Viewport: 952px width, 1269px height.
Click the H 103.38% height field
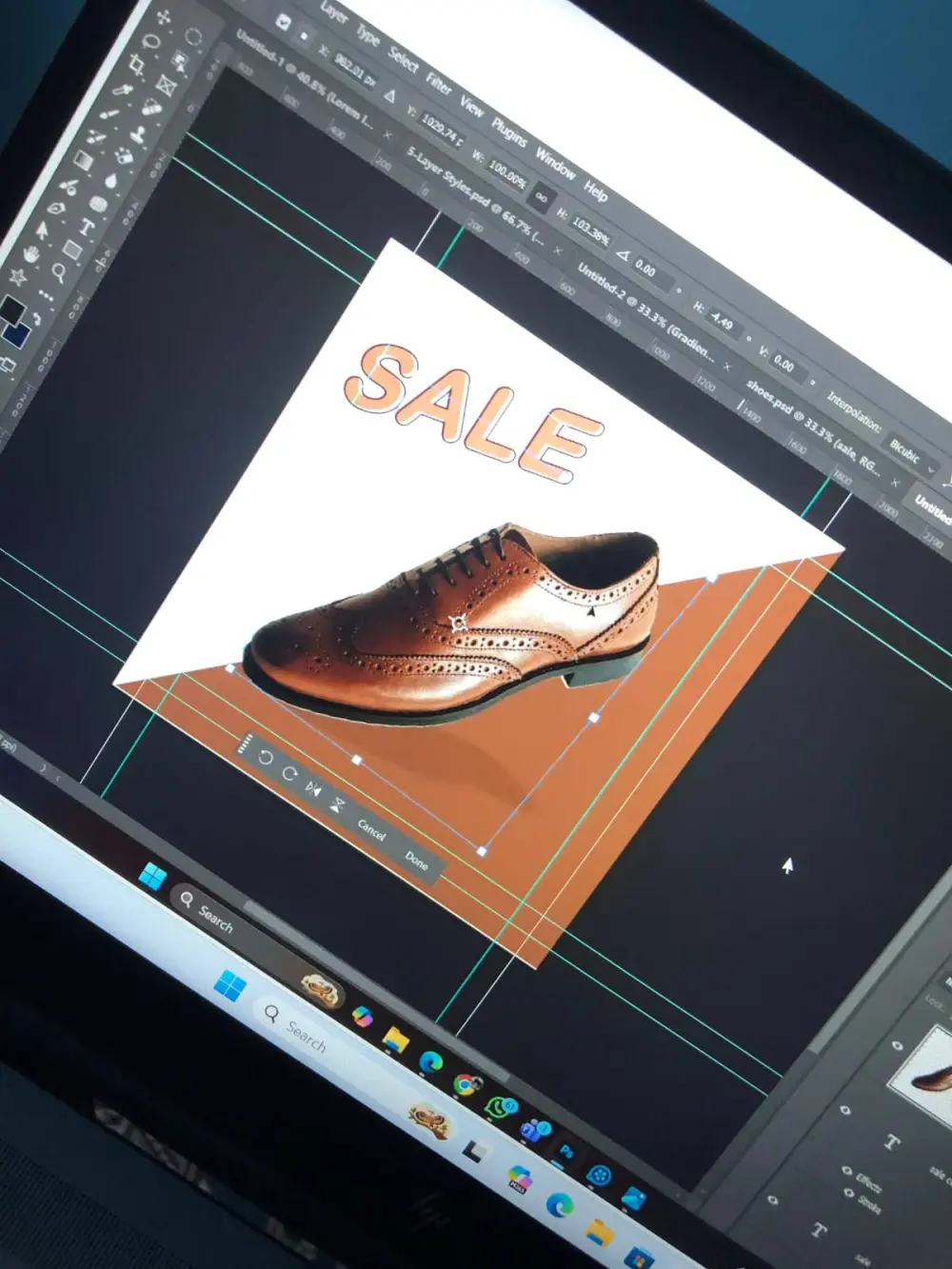[x=590, y=231]
